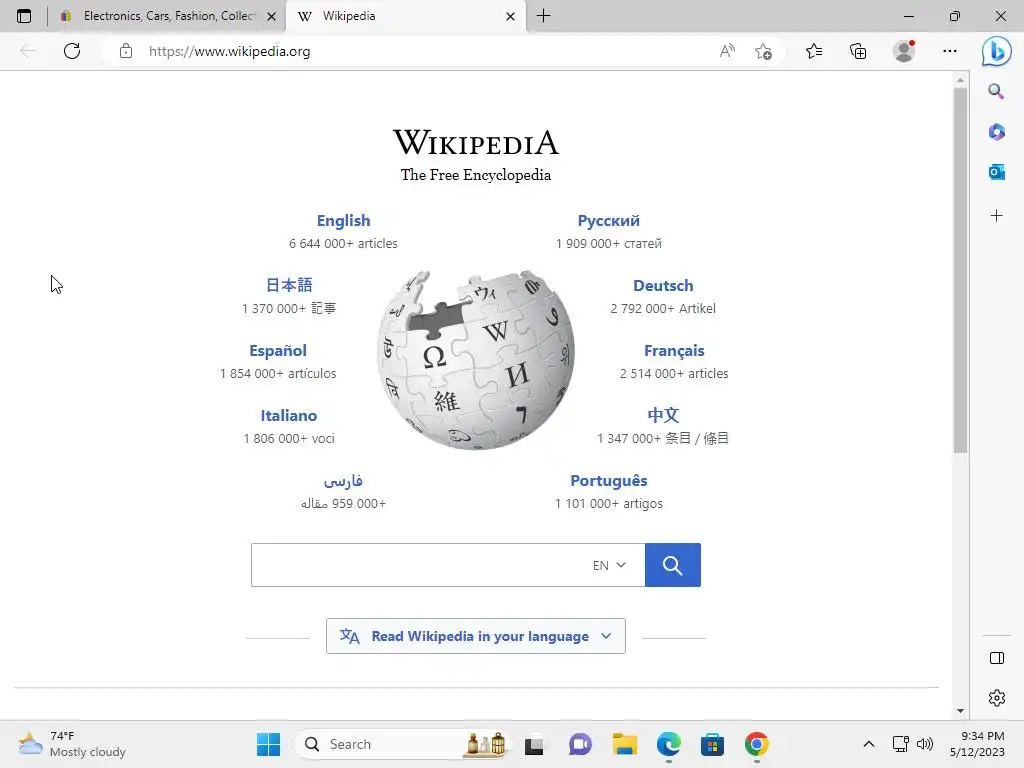1024x768 pixels.
Task: Open Task View on the taskbar
Action: coord(534,744)
